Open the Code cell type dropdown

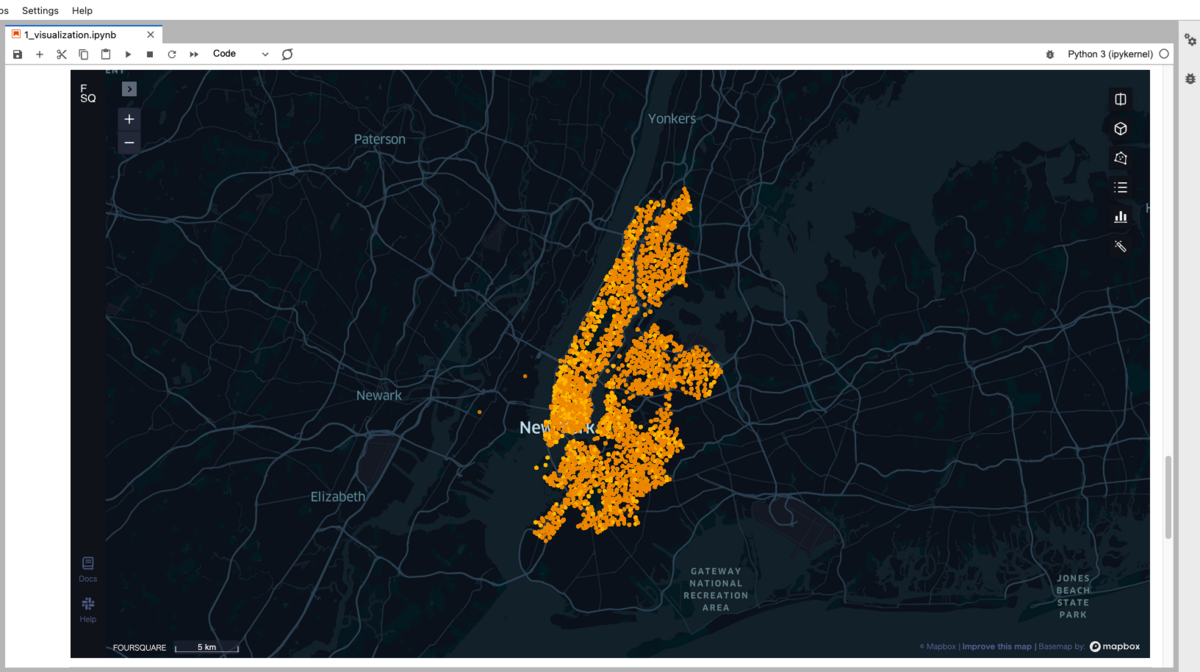coord(238,54)
